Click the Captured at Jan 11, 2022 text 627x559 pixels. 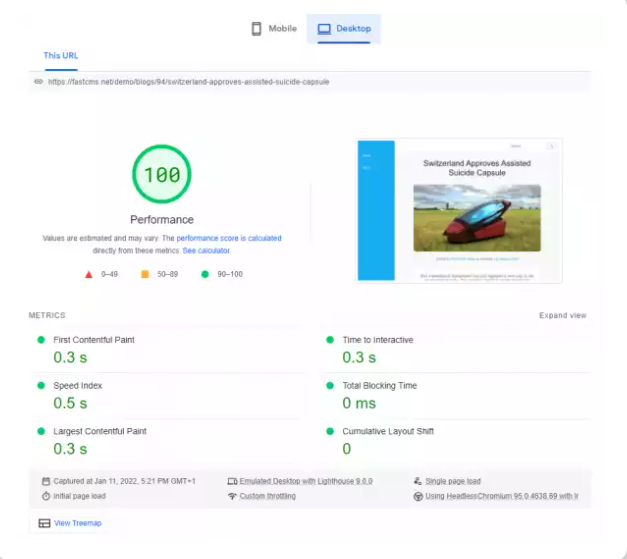124,481
